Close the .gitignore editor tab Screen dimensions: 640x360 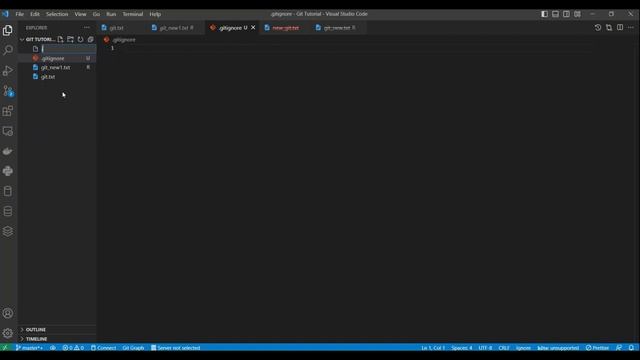pos(253,28)
